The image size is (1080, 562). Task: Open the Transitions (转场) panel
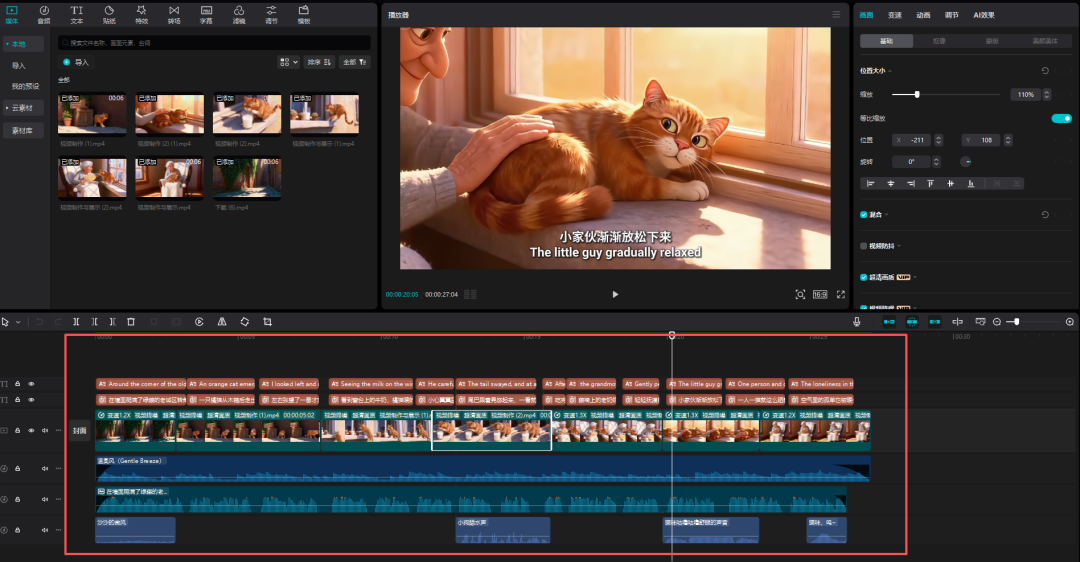pyautogui.click(x=174, y=14)
